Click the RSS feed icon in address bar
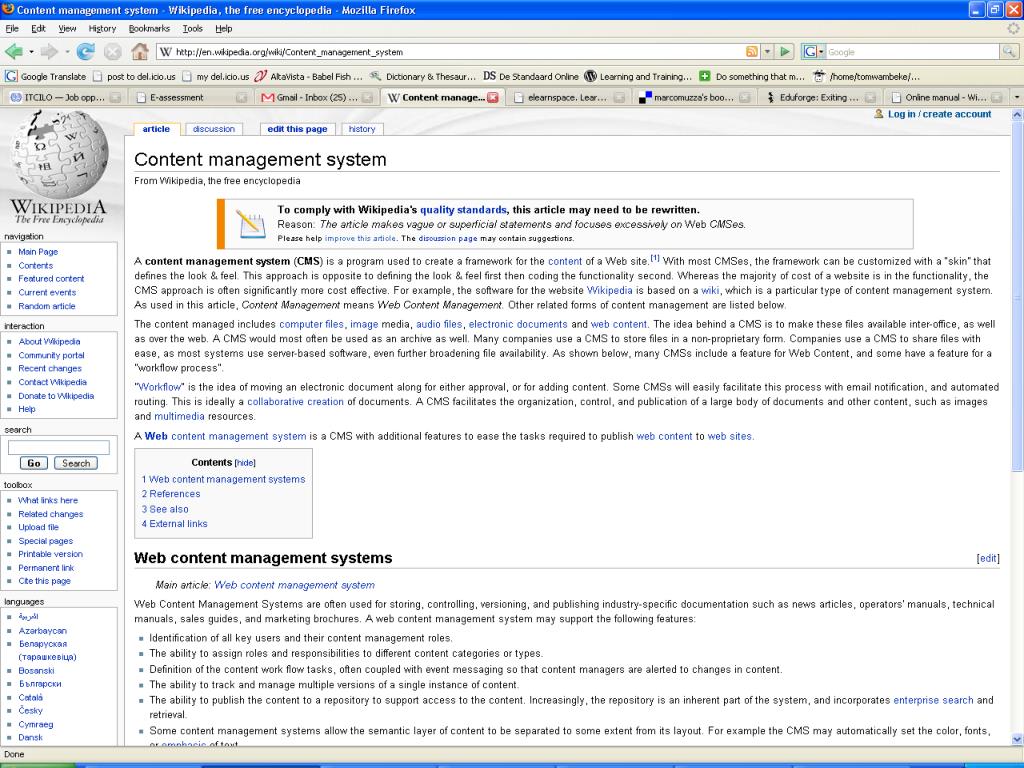1024x768 pixels. 752,52
